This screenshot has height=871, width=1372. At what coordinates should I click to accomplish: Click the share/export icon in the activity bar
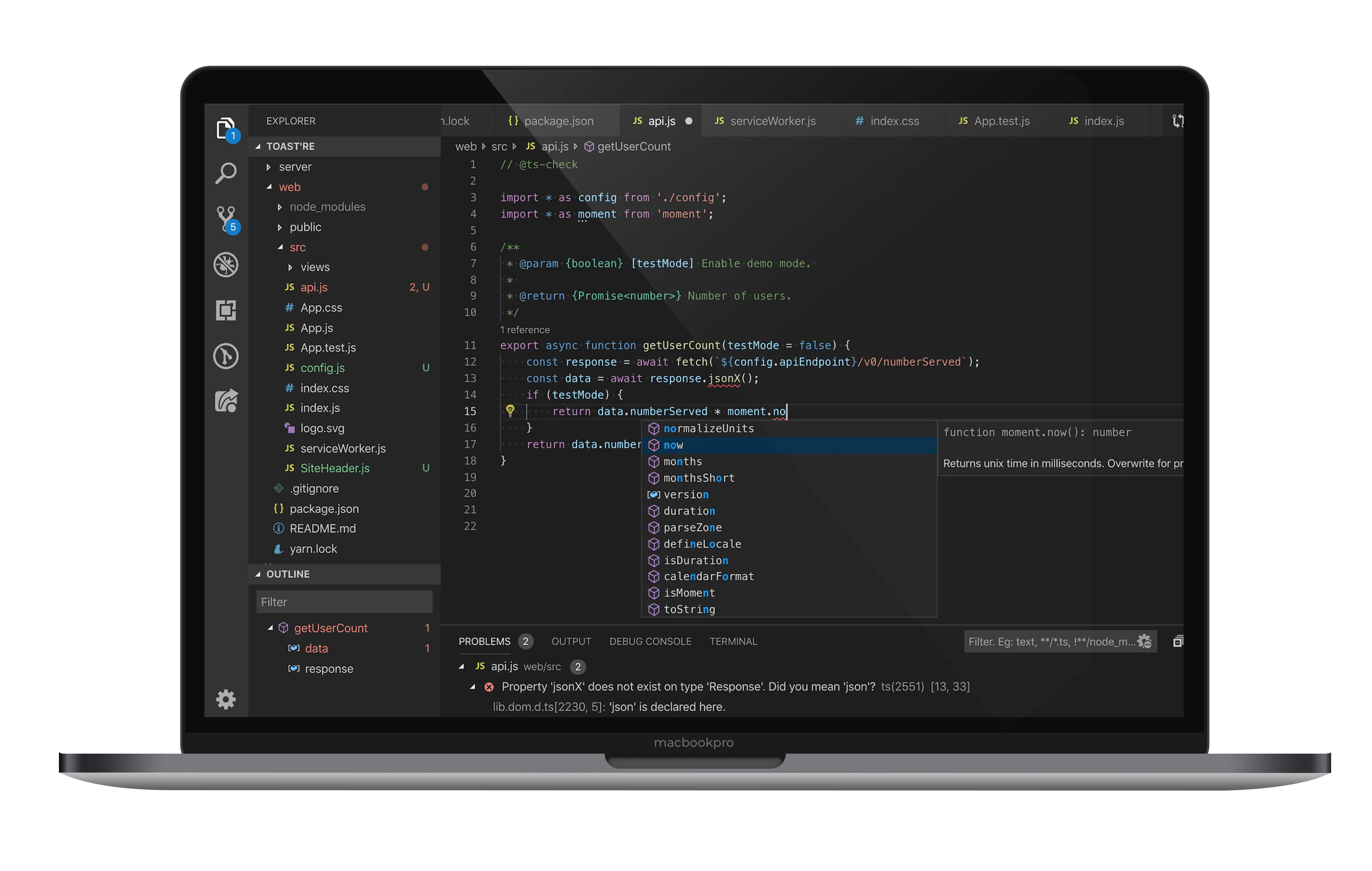tap(226, 402)
